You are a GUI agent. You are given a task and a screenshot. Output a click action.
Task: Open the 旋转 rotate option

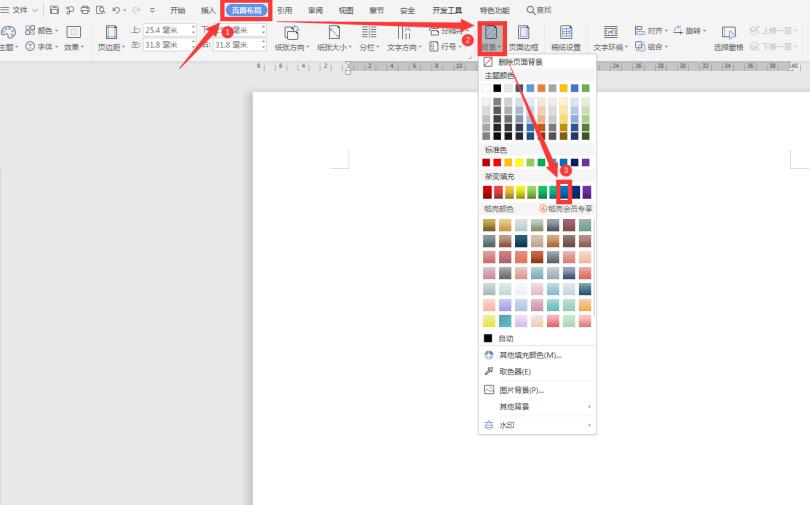click(x=690, y=30)
